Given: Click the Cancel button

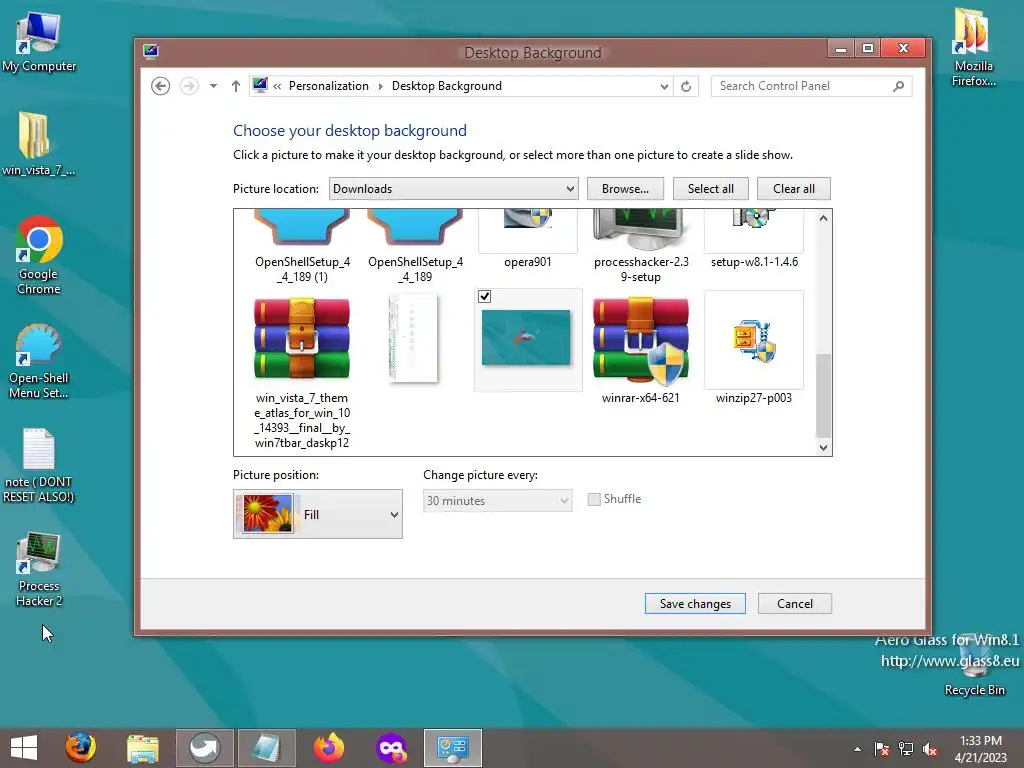Looking at the screenshot, I should pyautogui.click(x=795, y=603).
